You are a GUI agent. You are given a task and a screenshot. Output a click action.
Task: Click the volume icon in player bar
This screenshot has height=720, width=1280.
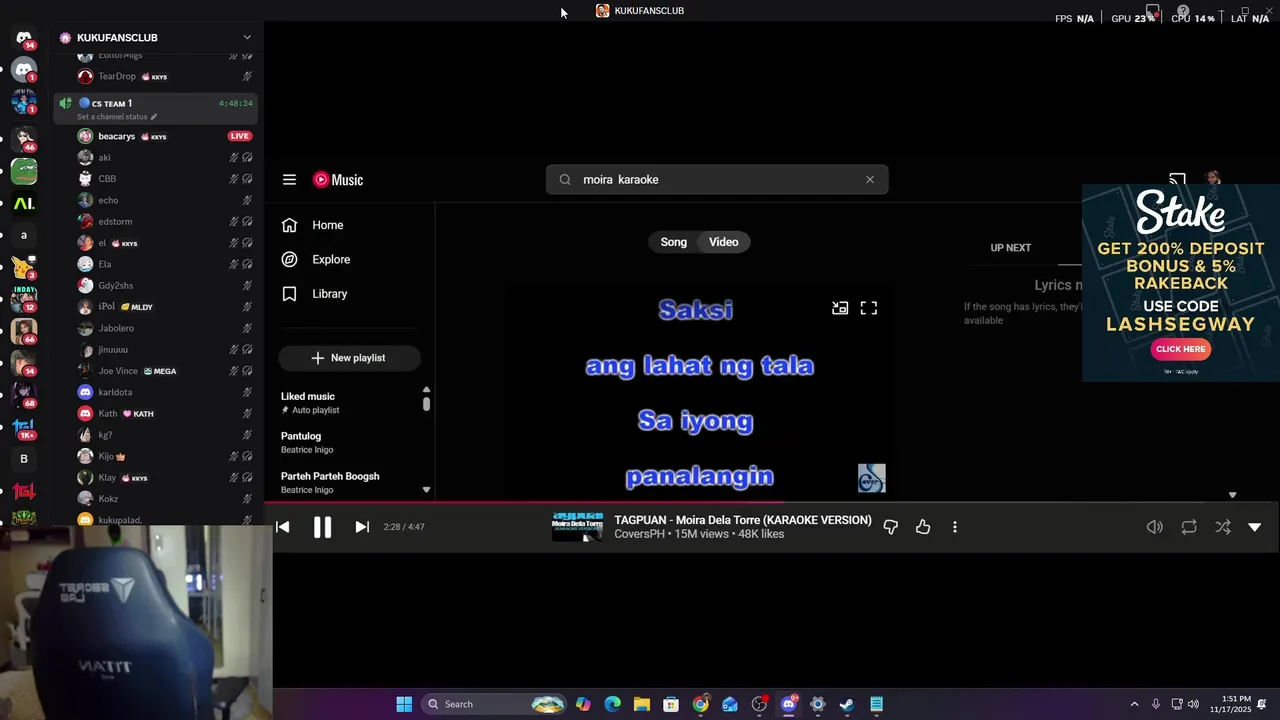click(x=1155, y=527)
